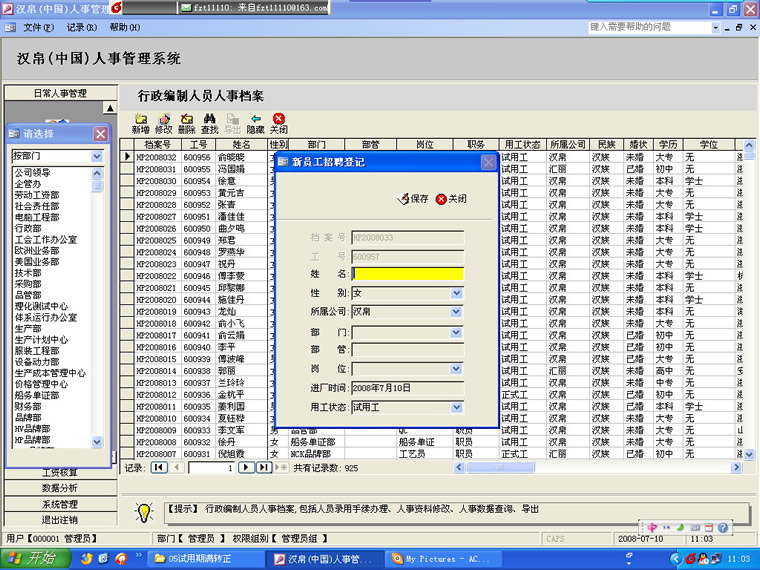Screen dimensions: 760x570
Task: Select 电脑工程部 in department list
Action: click(37, 217)
